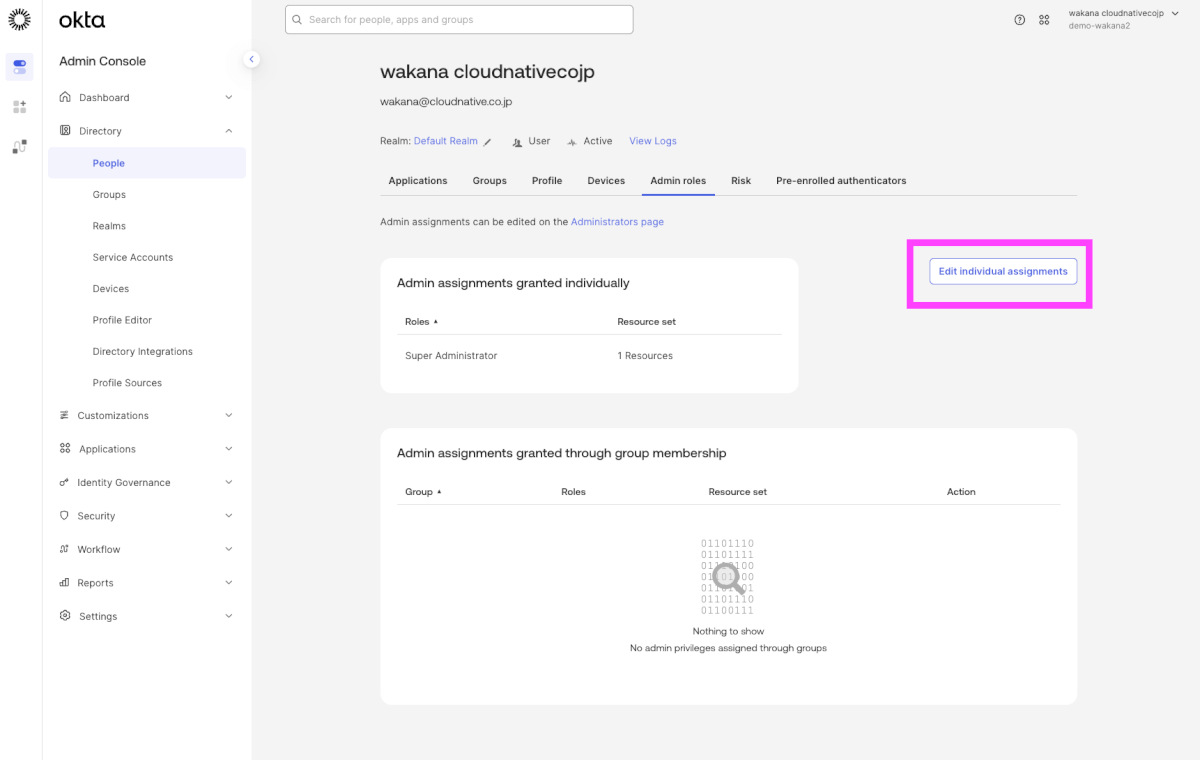This screenshot has height=760, width=1200.
Task: Open Groups in the Directory menu
Action: coord(109,195)
